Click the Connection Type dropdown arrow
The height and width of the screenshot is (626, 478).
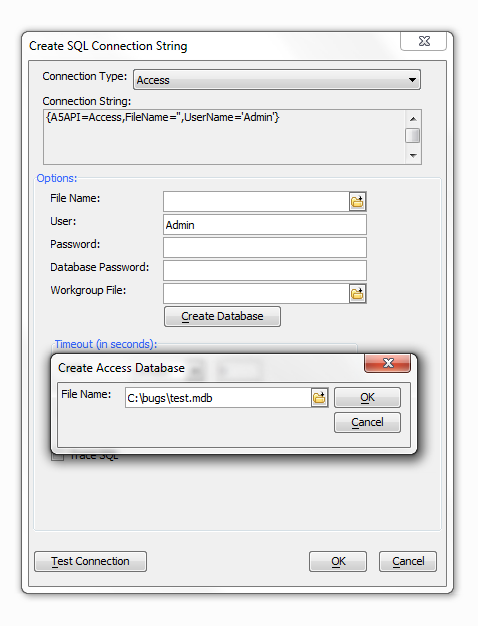(x=413, y=80)
